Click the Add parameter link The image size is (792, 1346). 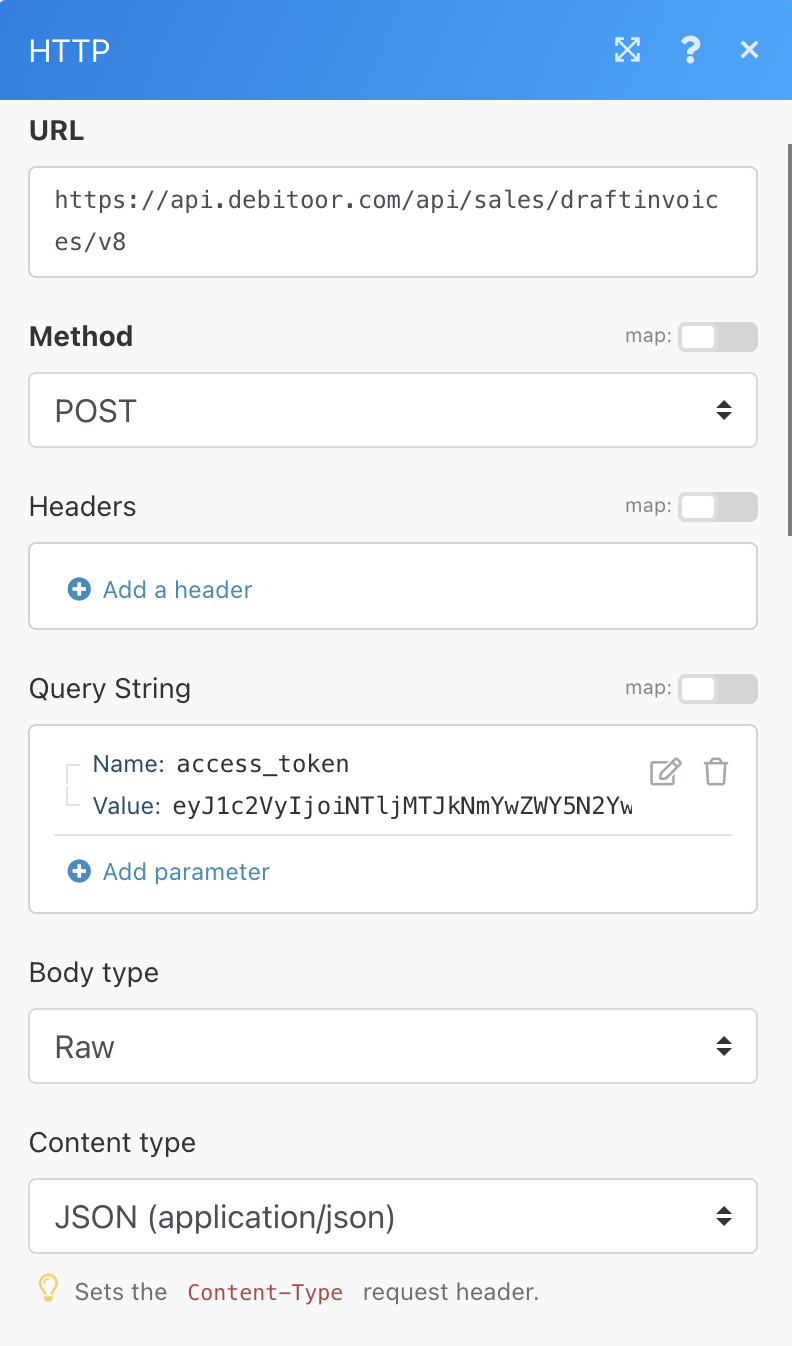point(186,871)
